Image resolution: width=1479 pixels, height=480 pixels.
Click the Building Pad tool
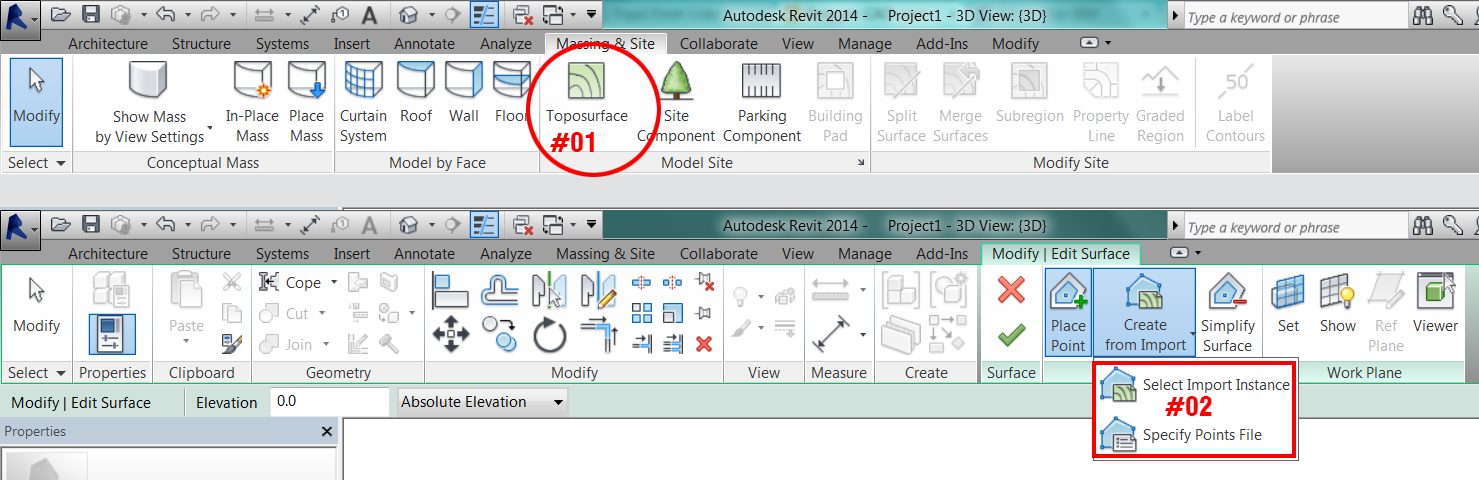pyautogui.click(x=835, y=100)
